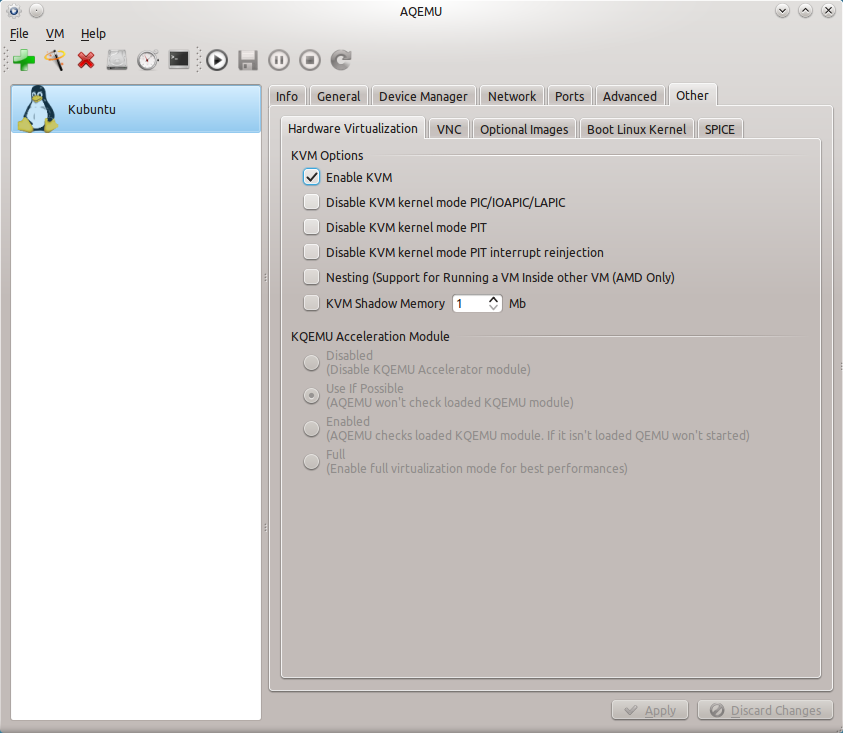Select the Kubuntu VM name in the list
The height and width of the screenshot is (733, 843).
[x=92, y=109]
